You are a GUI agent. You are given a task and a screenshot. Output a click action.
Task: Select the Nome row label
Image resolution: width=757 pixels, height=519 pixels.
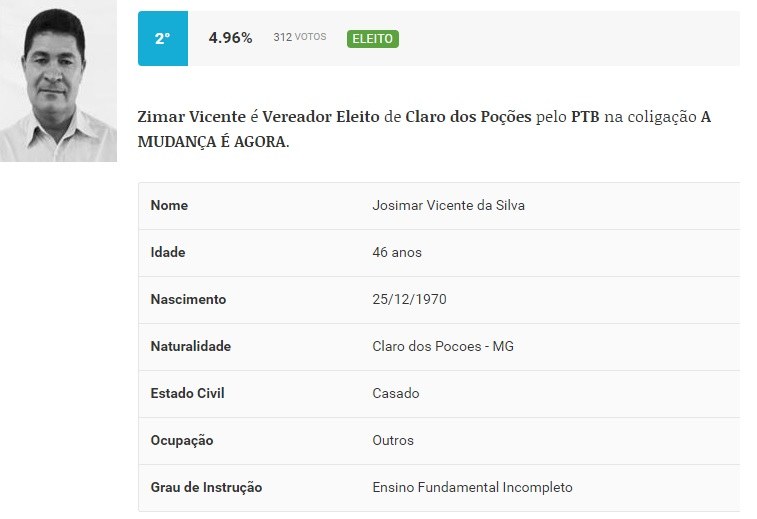click(169, 206)
